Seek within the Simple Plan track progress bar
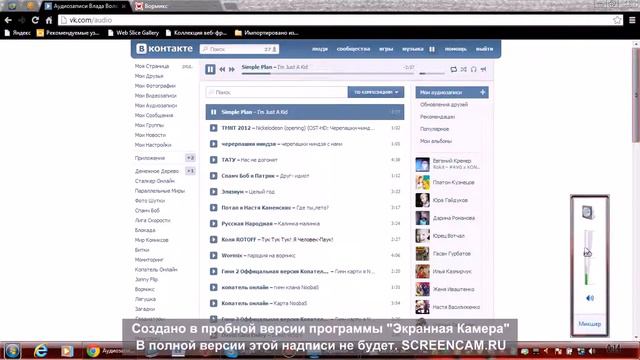This screenshot has height=360, width=640. point(327,74)
